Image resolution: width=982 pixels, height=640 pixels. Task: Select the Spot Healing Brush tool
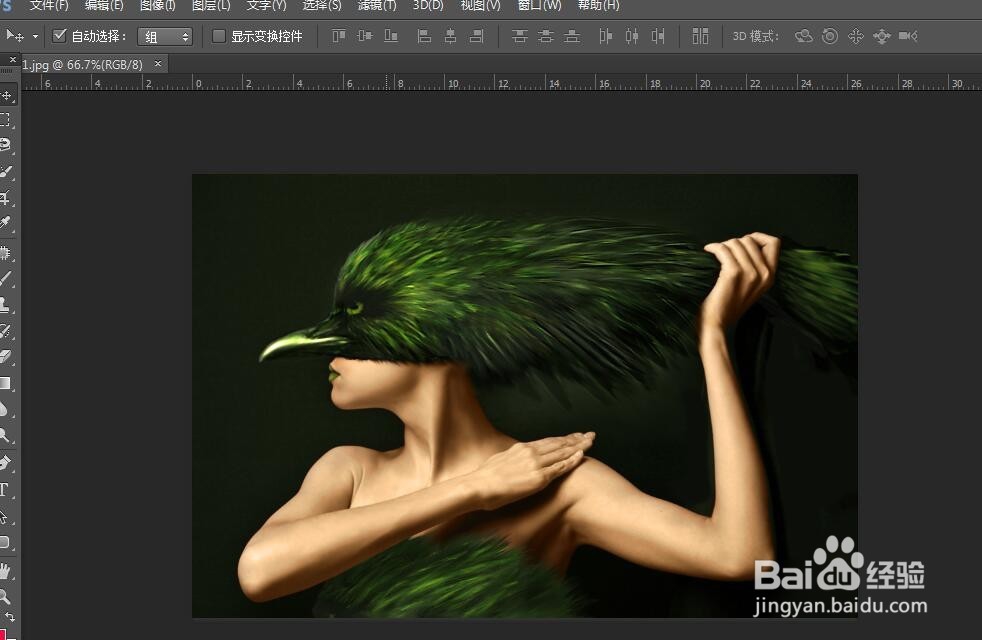[5, 253]
